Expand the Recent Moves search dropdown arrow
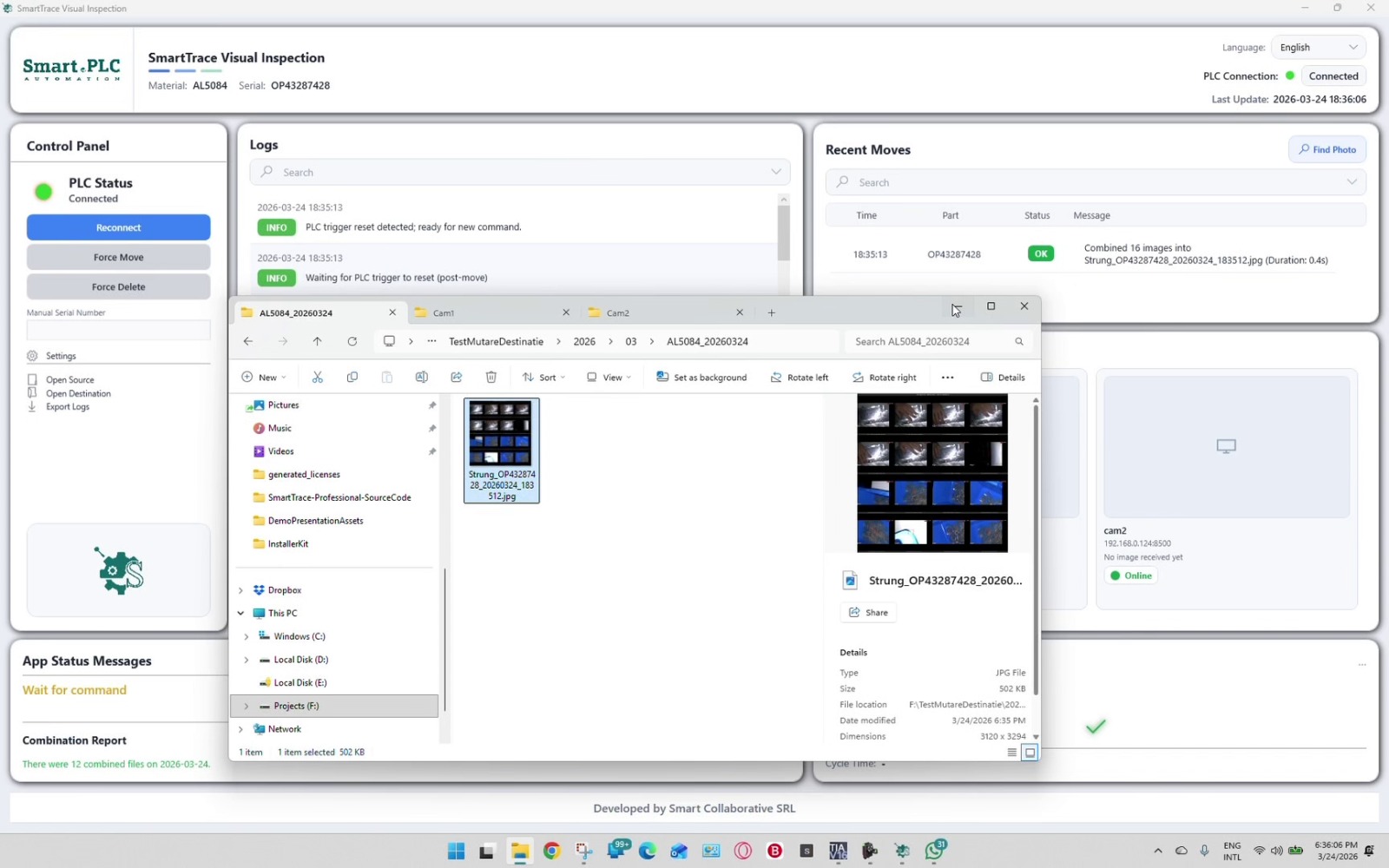 pos(1352,182)
